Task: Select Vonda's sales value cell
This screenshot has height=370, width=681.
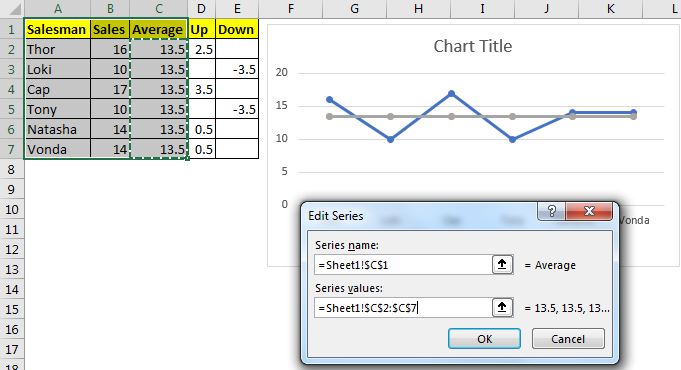Action: [110, 149]
